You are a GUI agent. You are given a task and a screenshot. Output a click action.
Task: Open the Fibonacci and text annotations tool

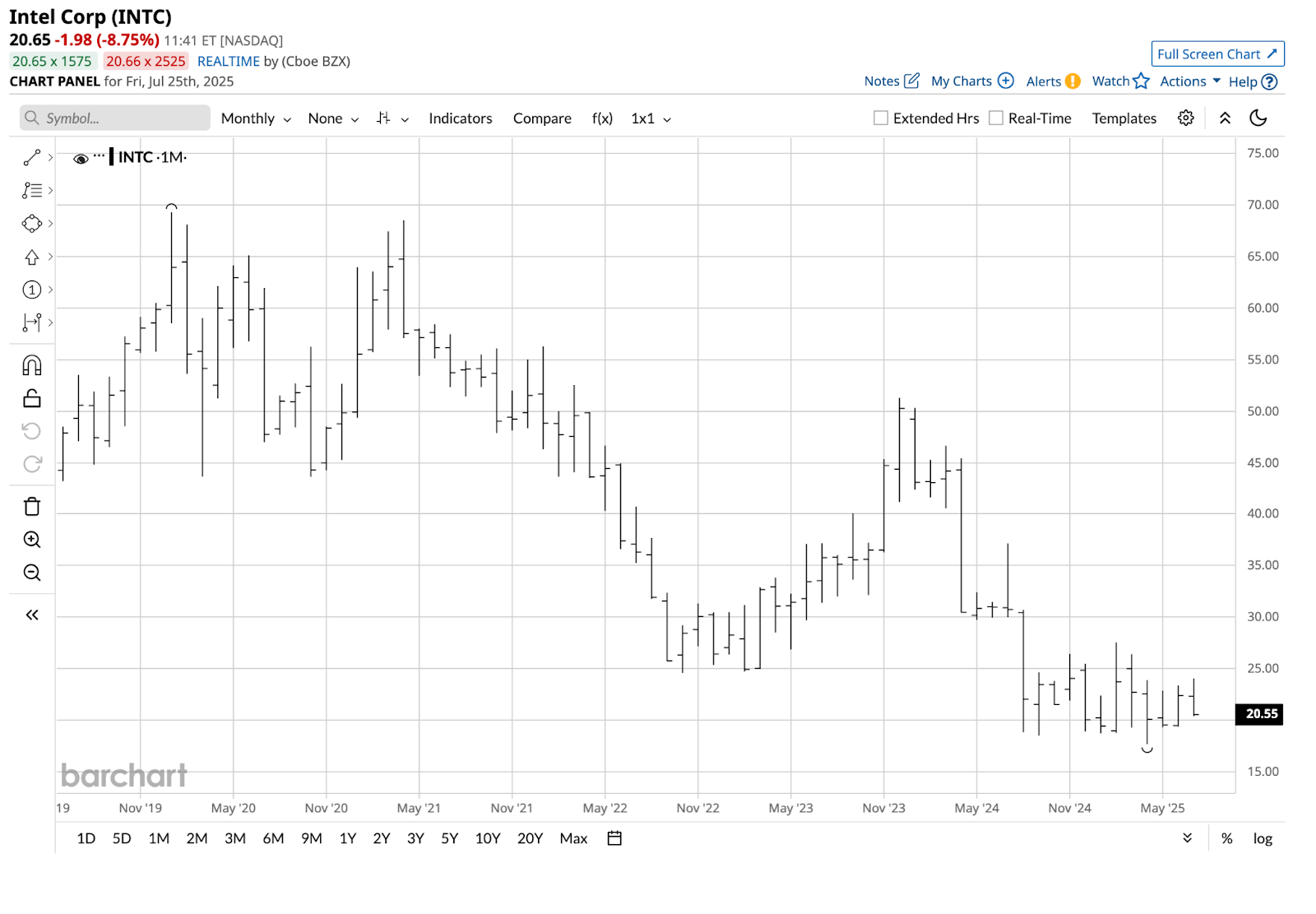31,190
